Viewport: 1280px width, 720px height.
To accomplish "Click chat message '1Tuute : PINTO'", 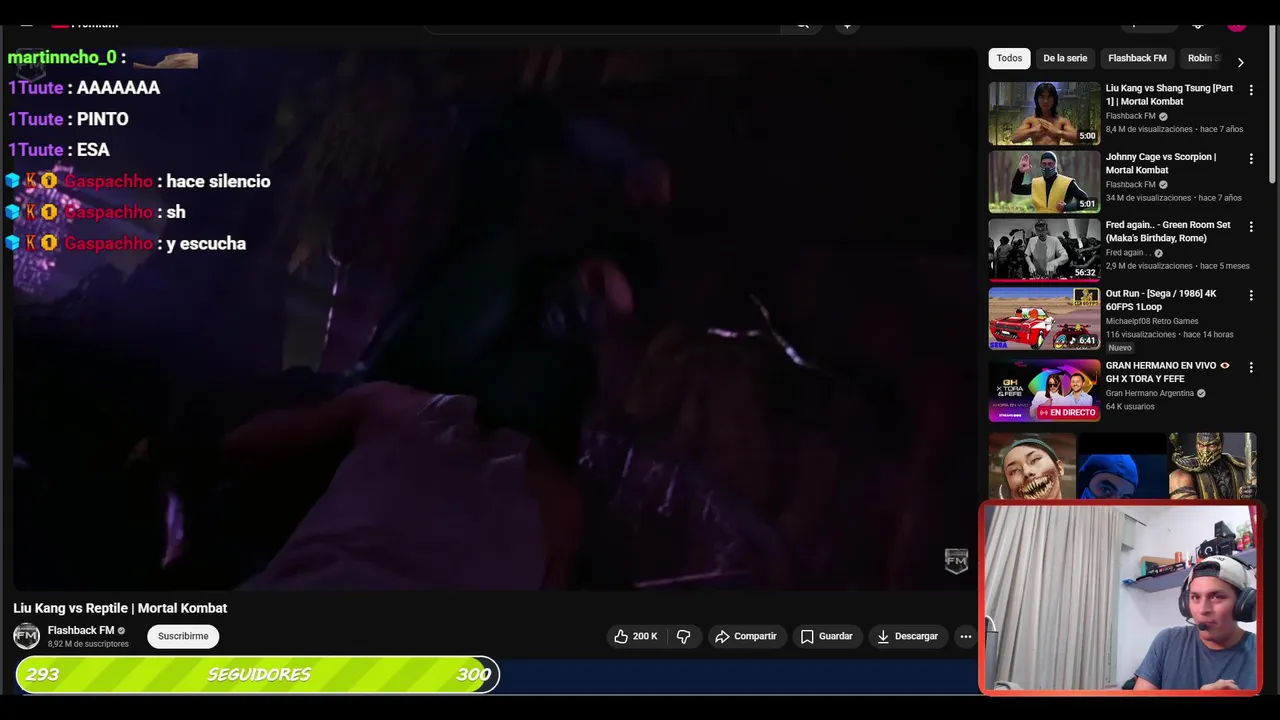I will click(68, 119).
